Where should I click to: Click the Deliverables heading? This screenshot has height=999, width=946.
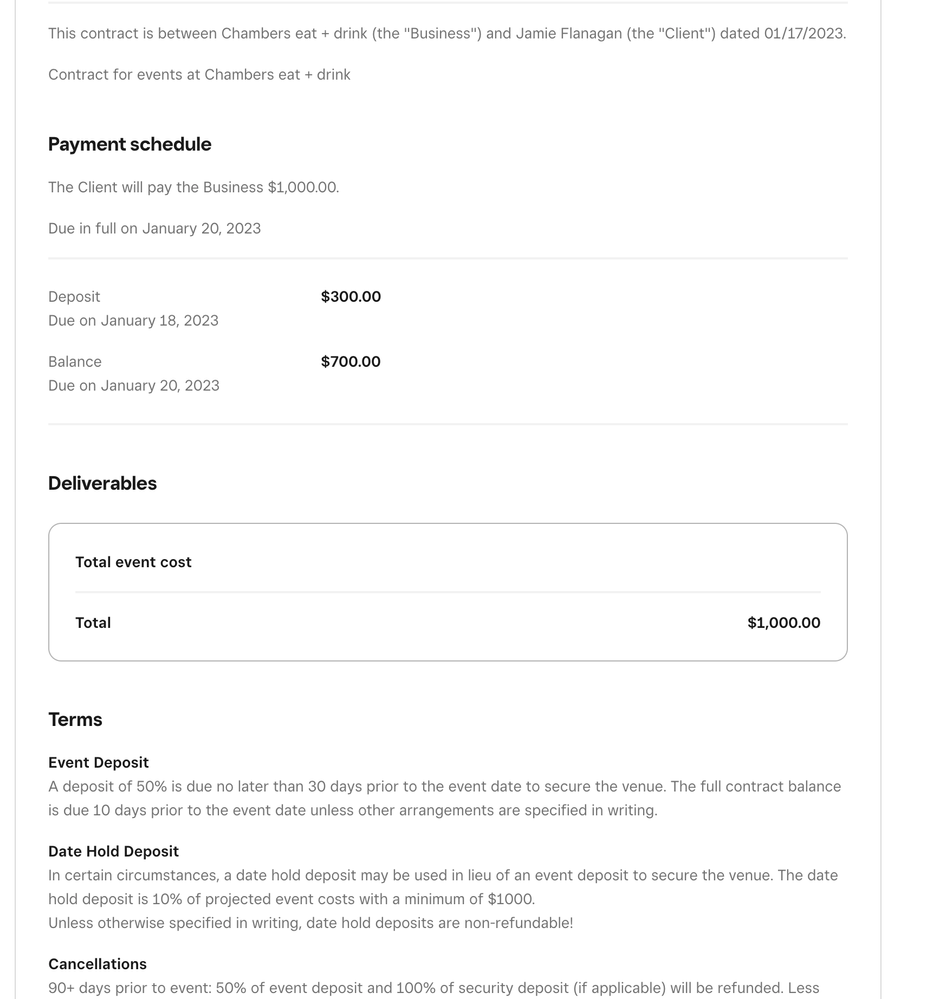point(102,483)
